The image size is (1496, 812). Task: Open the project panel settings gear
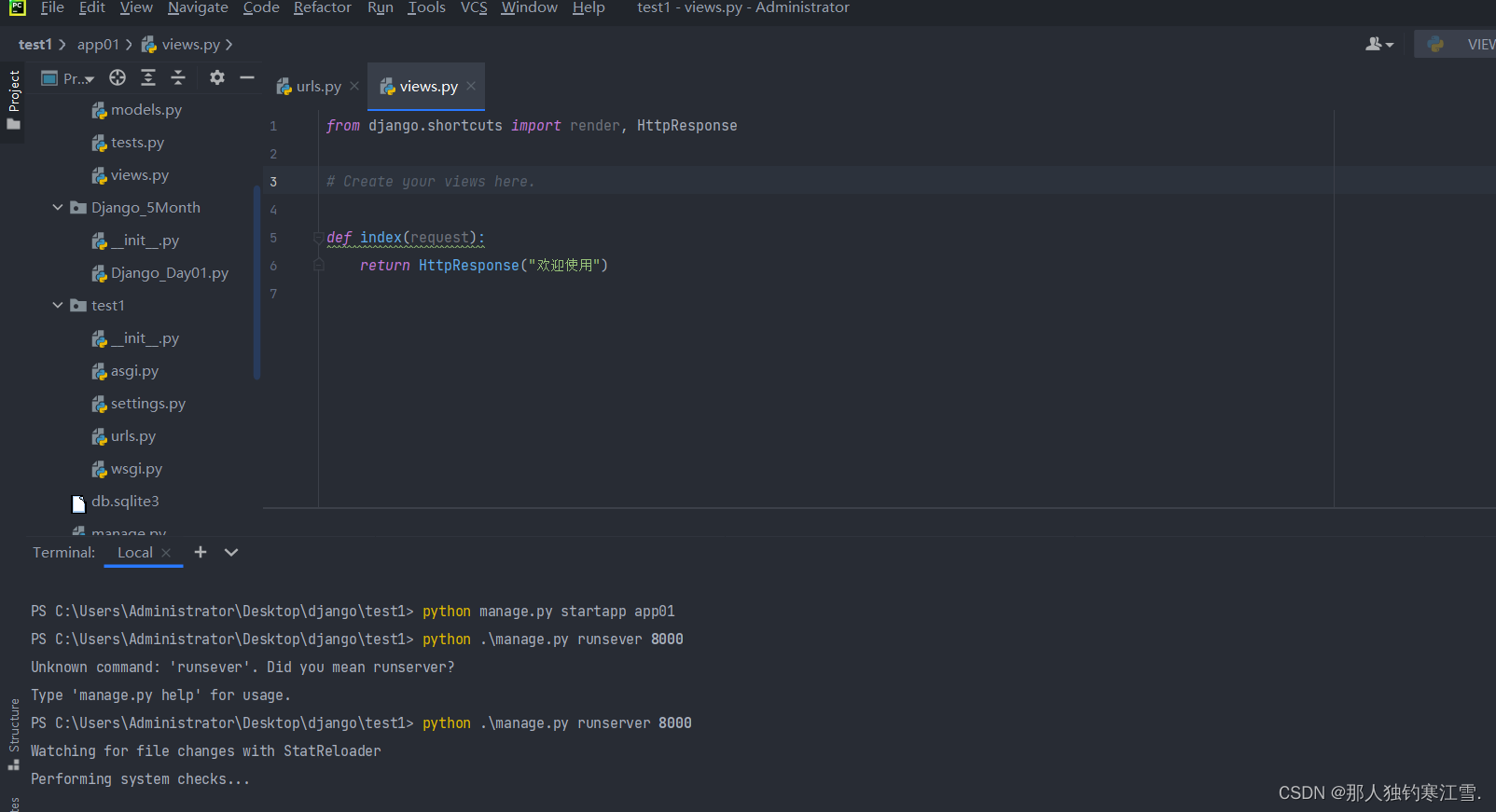tap(217, 77)
